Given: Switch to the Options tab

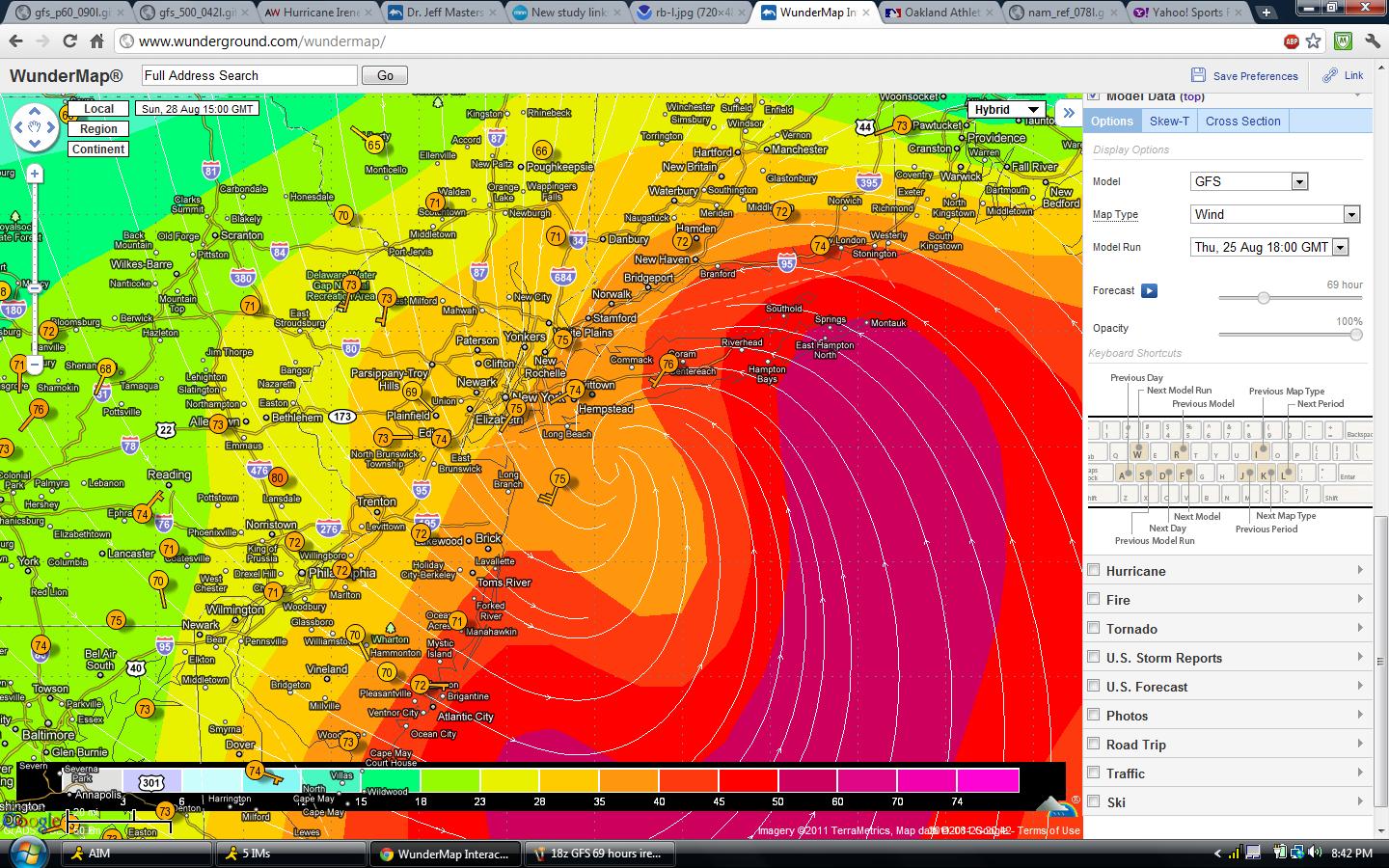Looking at the screenshot, I should (1112, 121).
